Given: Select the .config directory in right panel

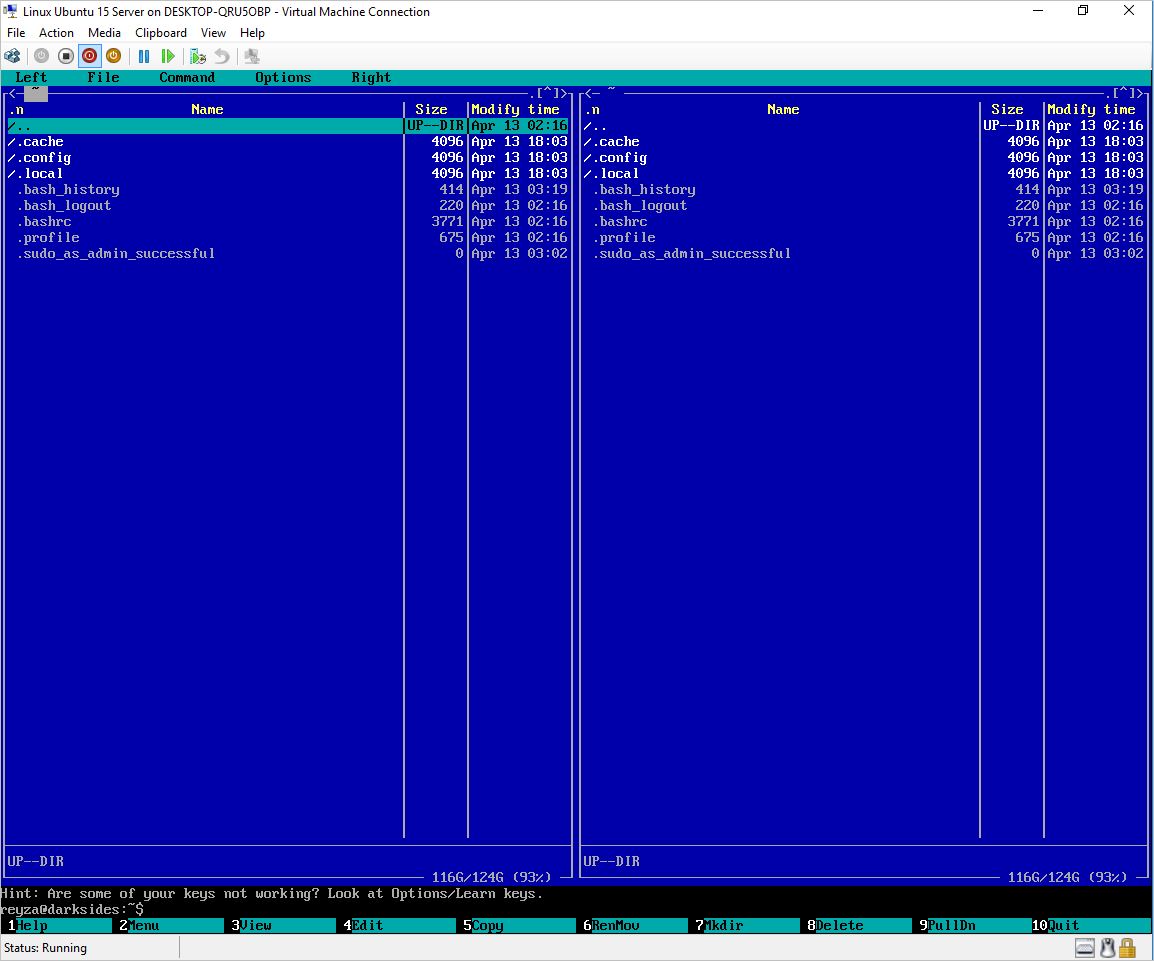Looking at the screenshot, I should 622,157.
